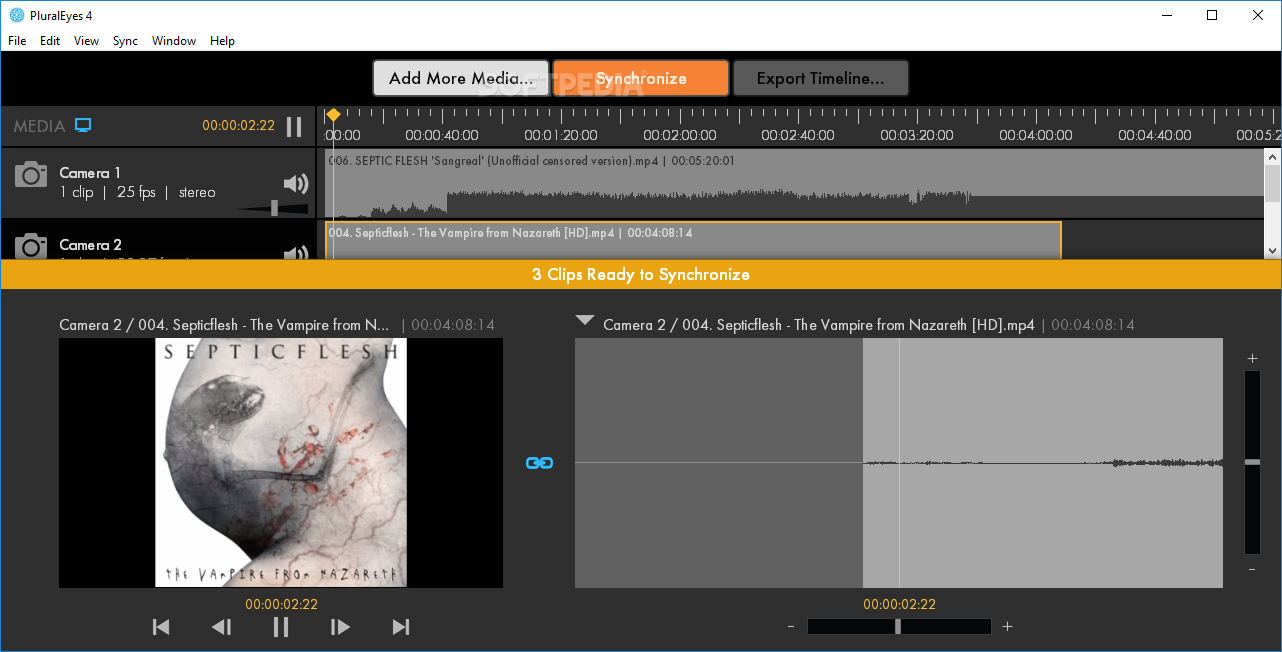This screenshot has width=1282, height=652.
Task: Click the PluralEyes 4 app icon
Action: click(16, 15)
